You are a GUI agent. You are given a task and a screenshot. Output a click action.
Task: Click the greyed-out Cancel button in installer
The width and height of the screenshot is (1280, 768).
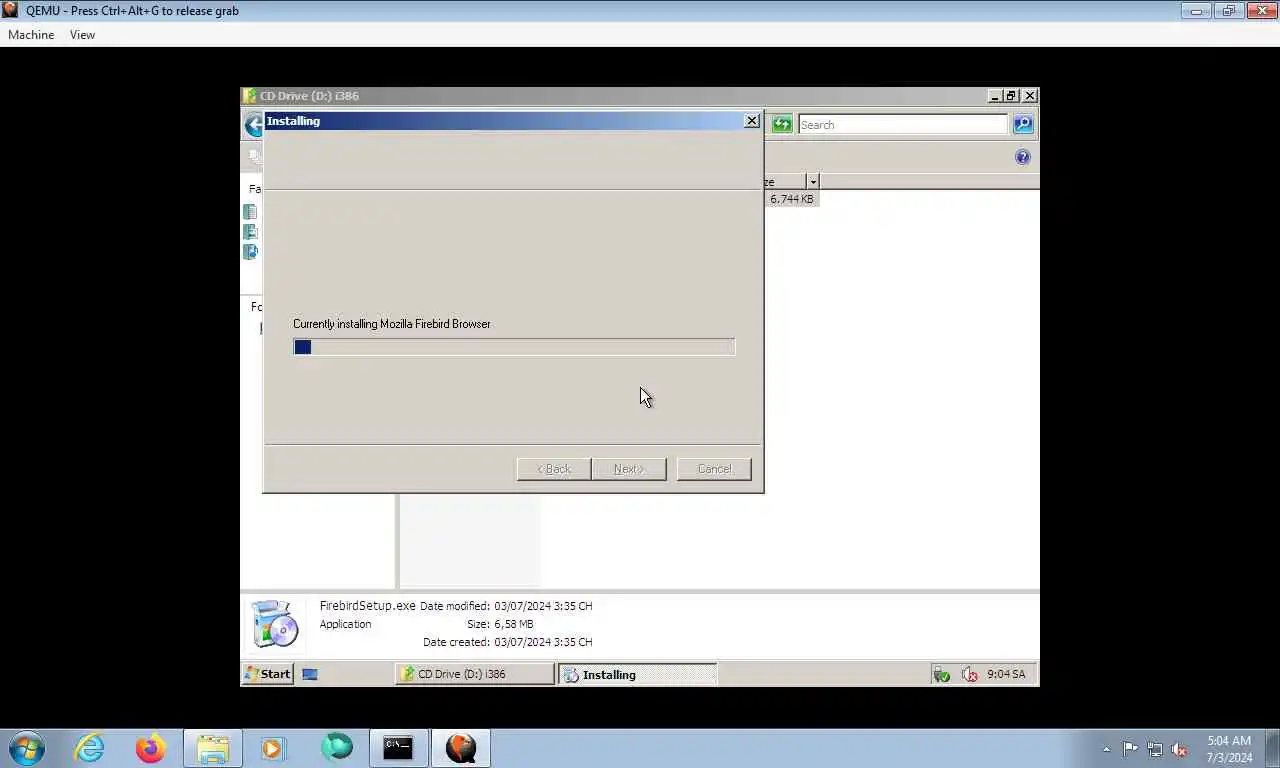(714, 469)
